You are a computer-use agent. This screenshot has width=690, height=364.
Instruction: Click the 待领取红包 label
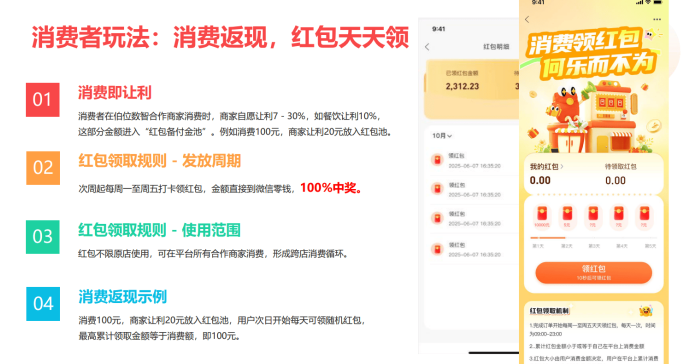[x=620, y=166]
